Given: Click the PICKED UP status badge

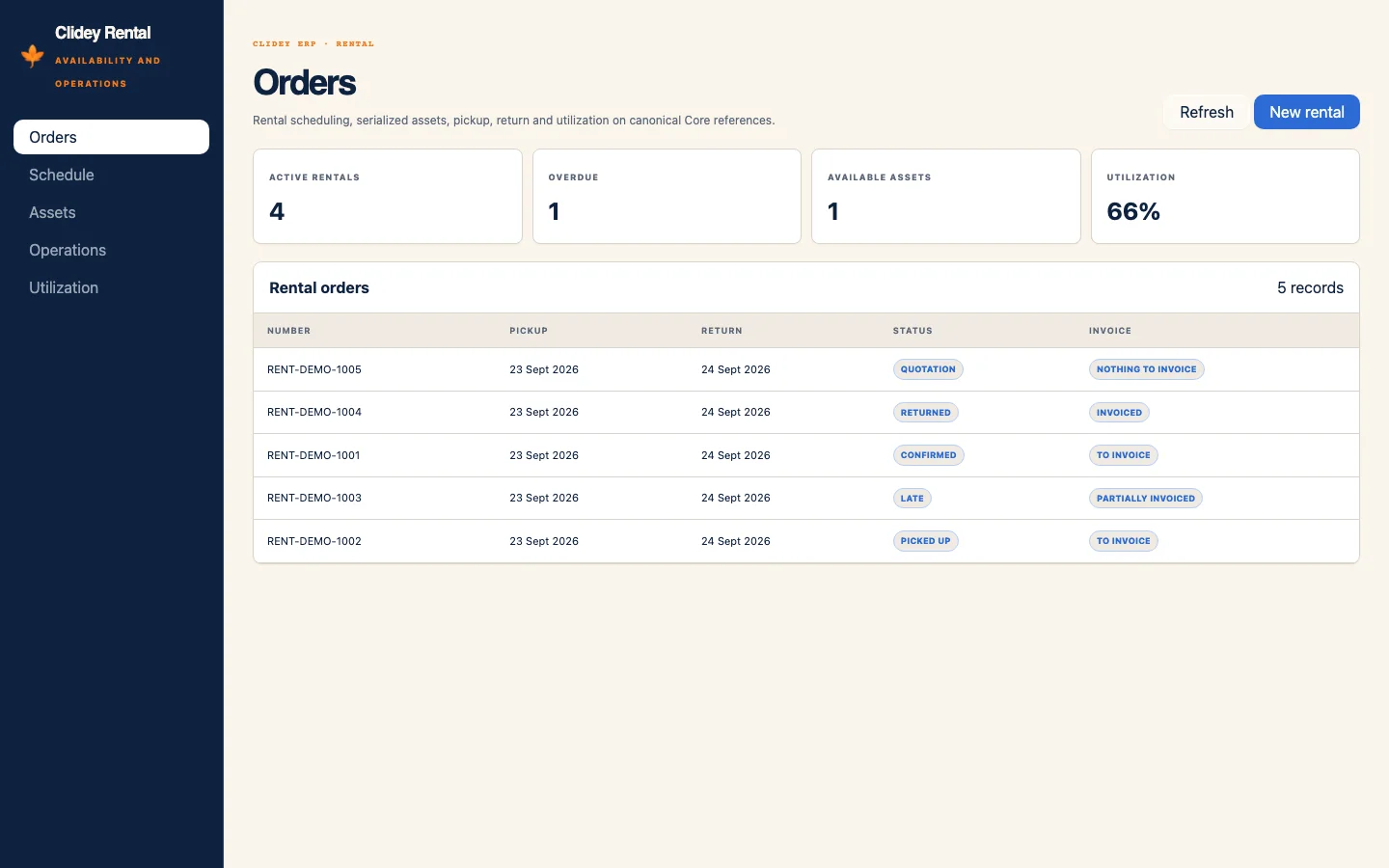Looking at the screenshot, I should pos(926,541).
